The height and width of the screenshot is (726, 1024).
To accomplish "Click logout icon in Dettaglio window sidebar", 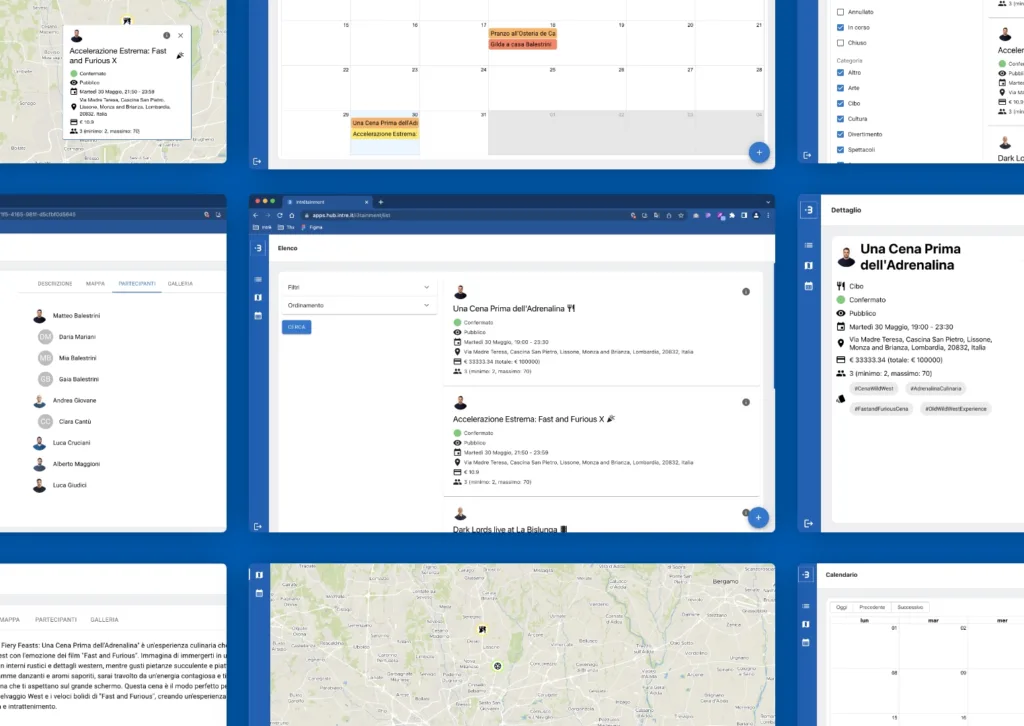I will [x=808, y=524].
